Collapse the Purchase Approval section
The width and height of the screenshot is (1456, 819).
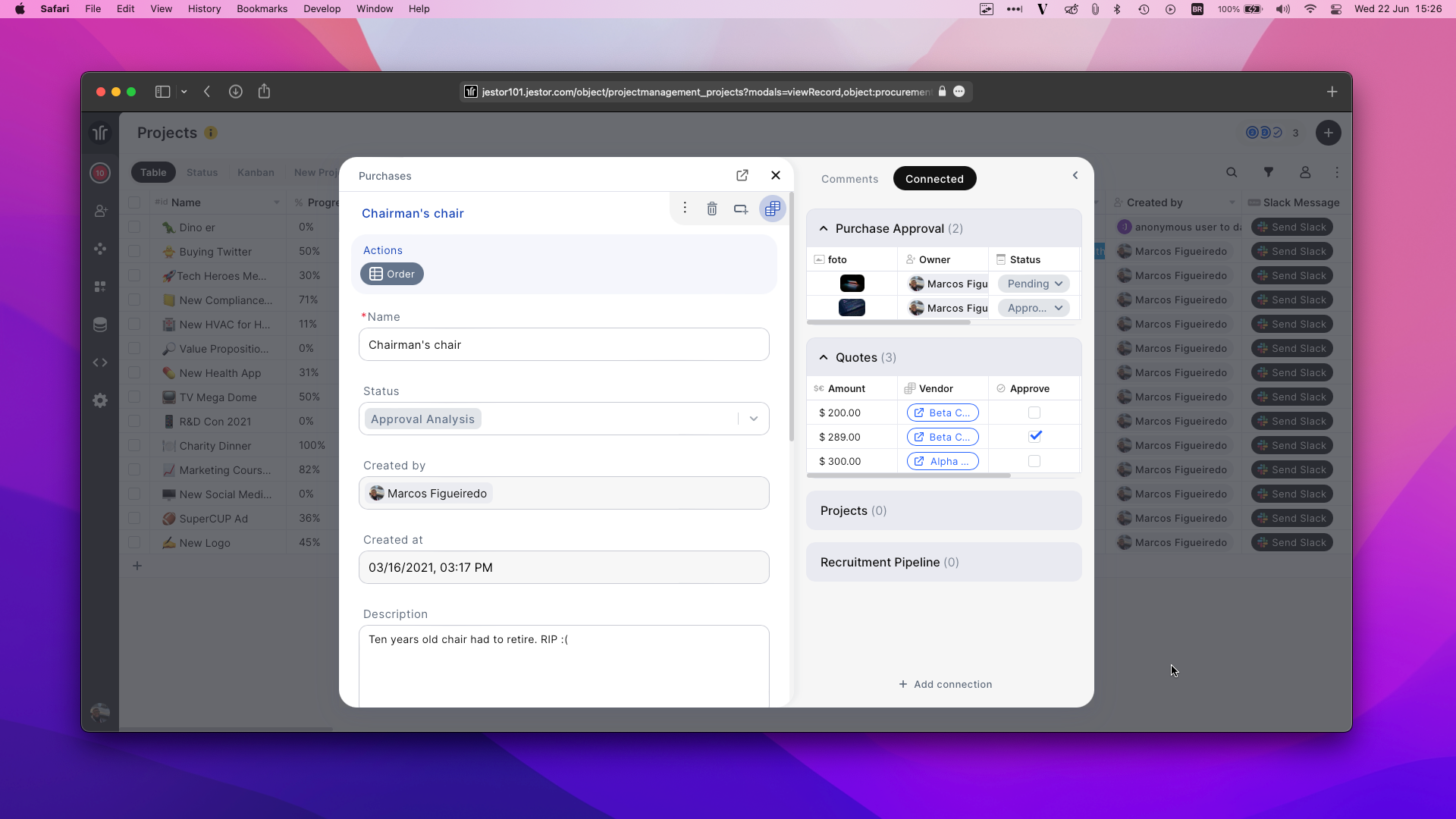[824, 228]
